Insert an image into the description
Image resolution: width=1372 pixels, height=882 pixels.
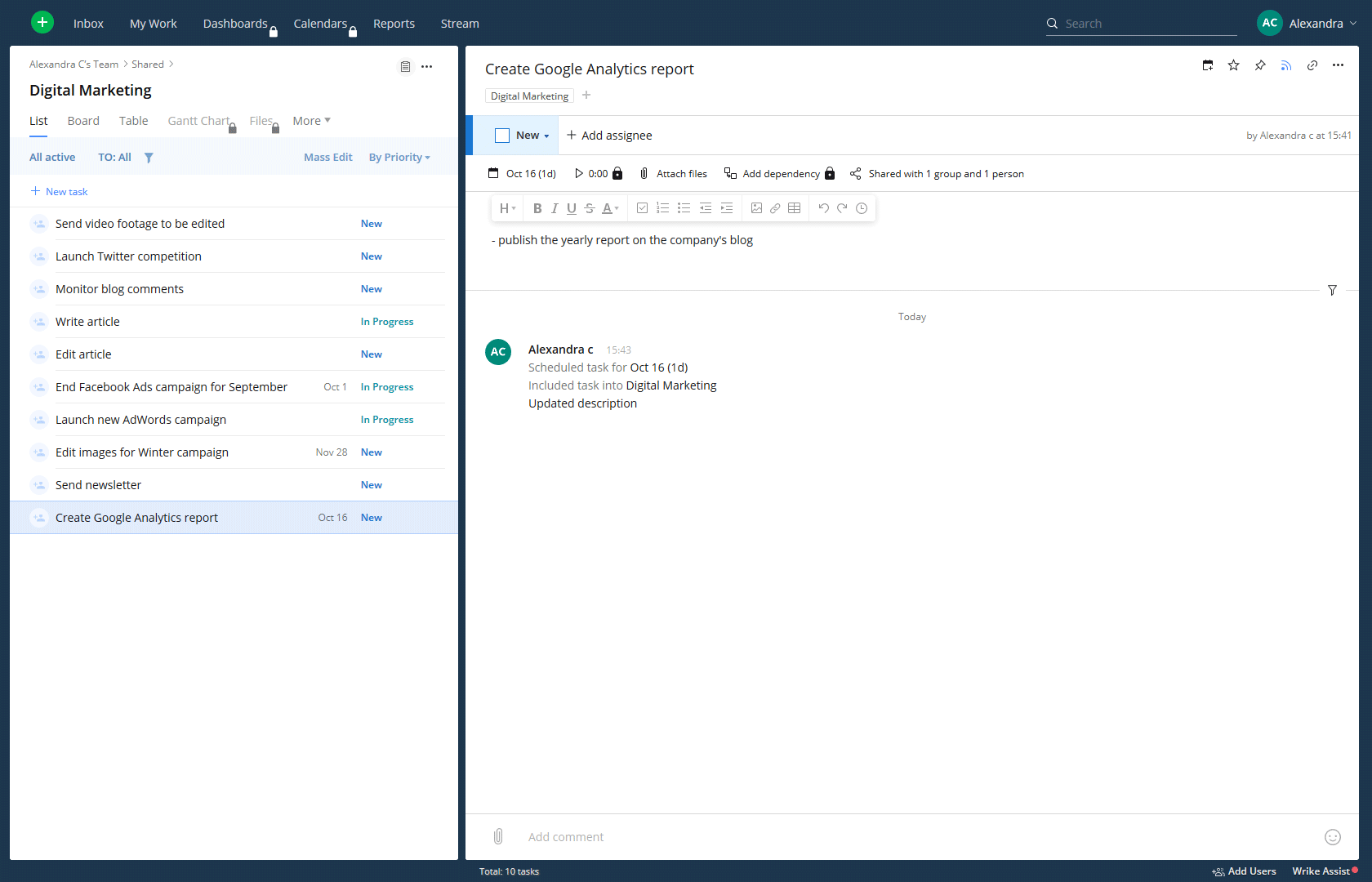756,208
